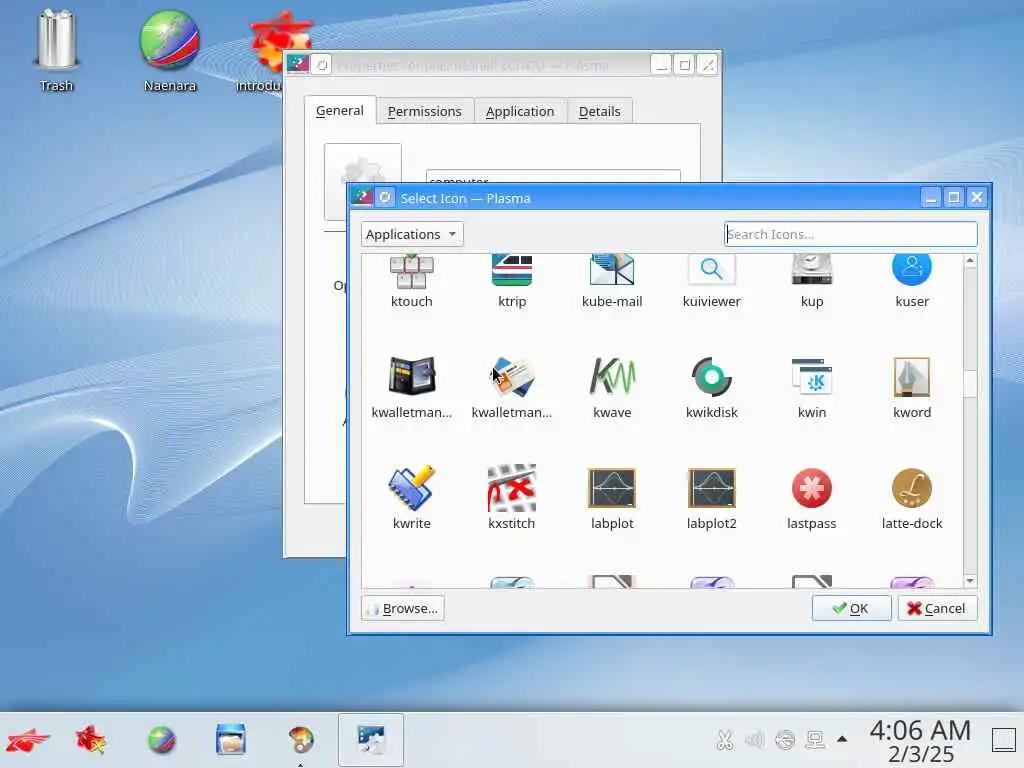The height and width of the screenshot is (768, 1024).
Task: Click the icon list scrollbar down arrow
Action: (970, 581)
